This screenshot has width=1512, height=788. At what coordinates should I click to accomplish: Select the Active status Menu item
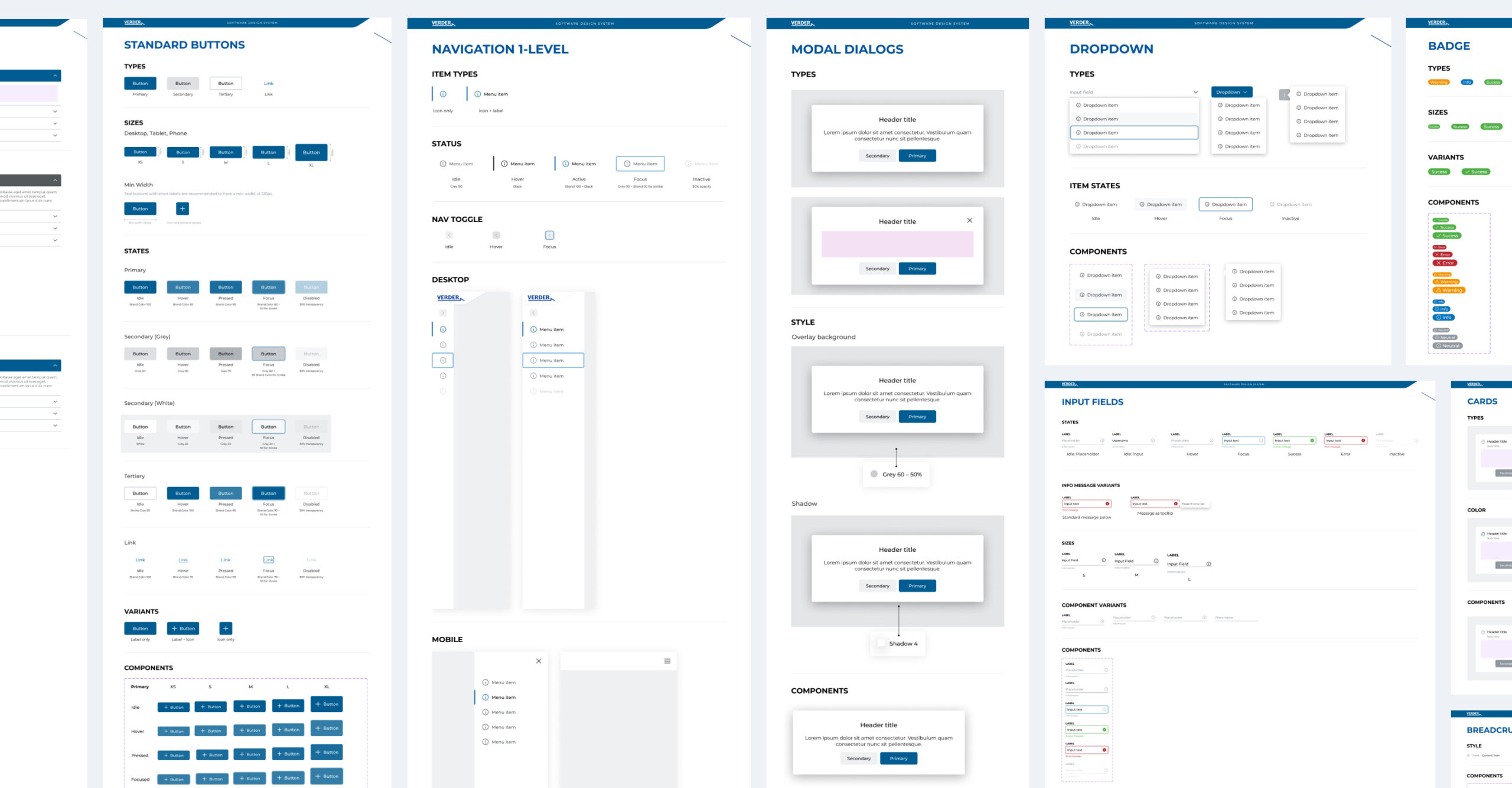[579, 164]
